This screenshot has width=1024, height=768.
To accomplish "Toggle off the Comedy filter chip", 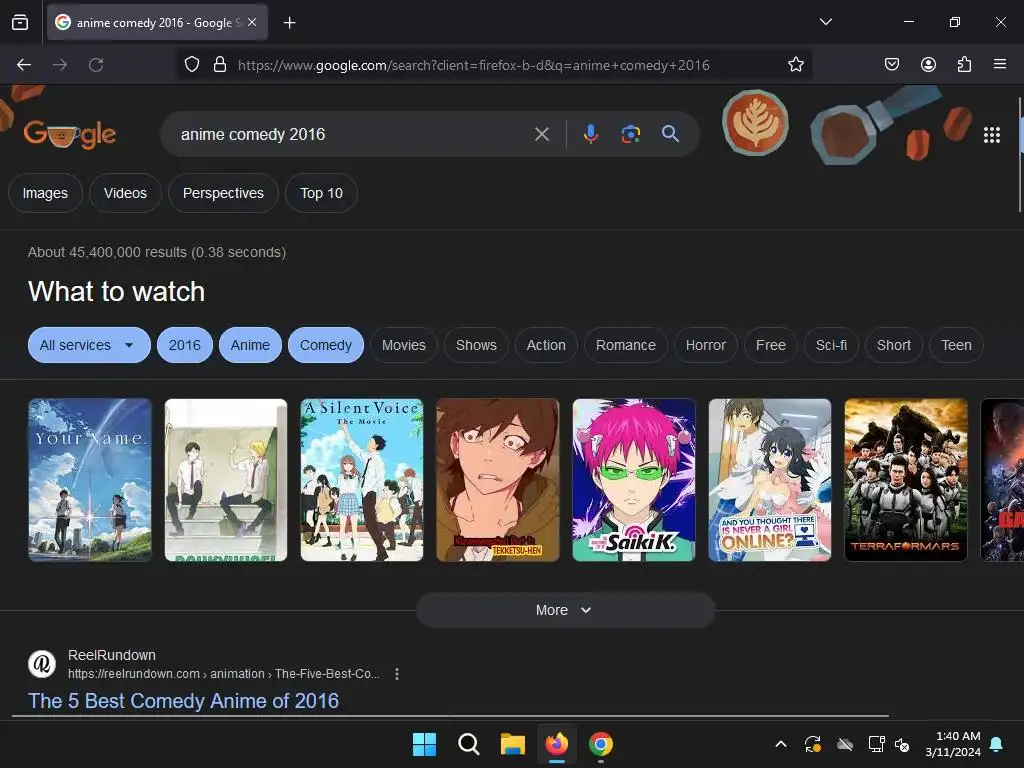I will (326, 345).
